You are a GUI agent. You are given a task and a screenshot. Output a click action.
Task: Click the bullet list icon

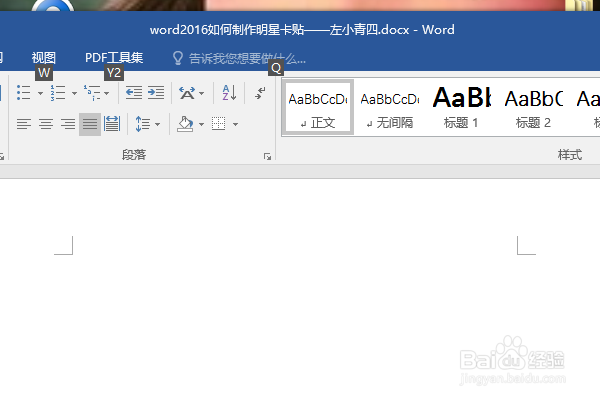pyautogui.click(x=24, y=93)
